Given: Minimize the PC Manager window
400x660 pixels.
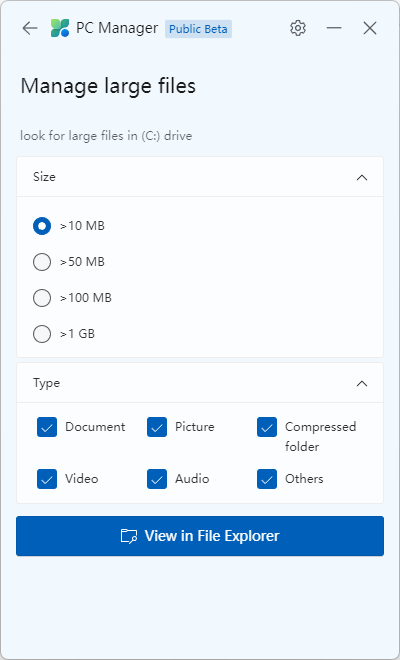Looking at the screenshot, I should click(334, 28).
